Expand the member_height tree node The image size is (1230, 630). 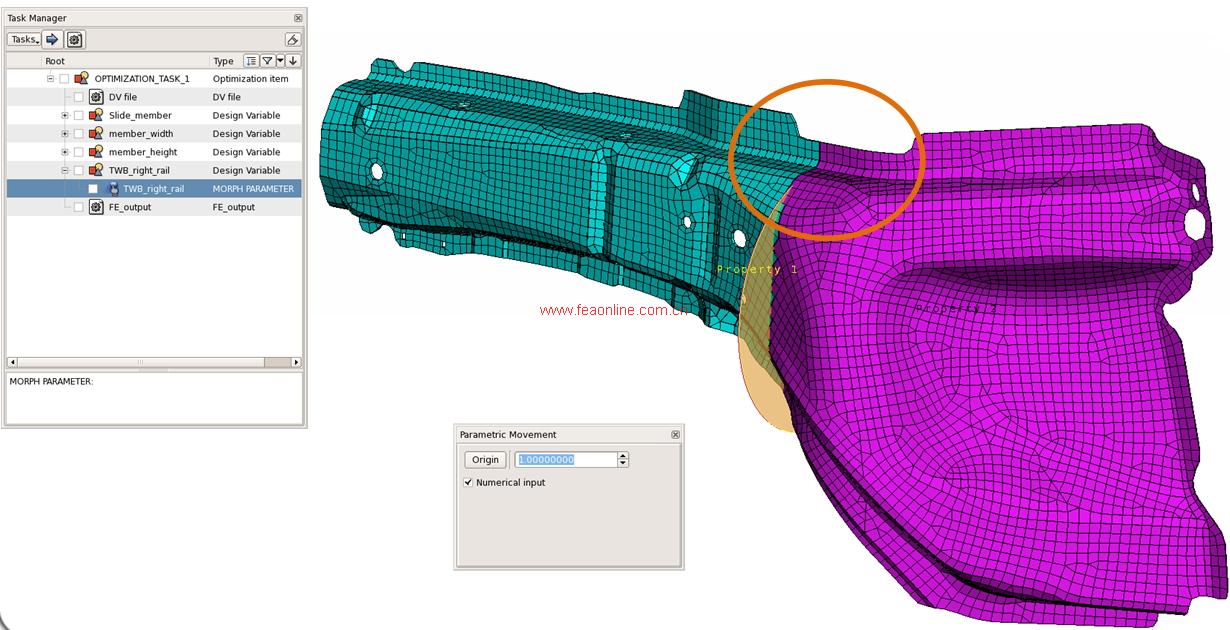point(65,152)
